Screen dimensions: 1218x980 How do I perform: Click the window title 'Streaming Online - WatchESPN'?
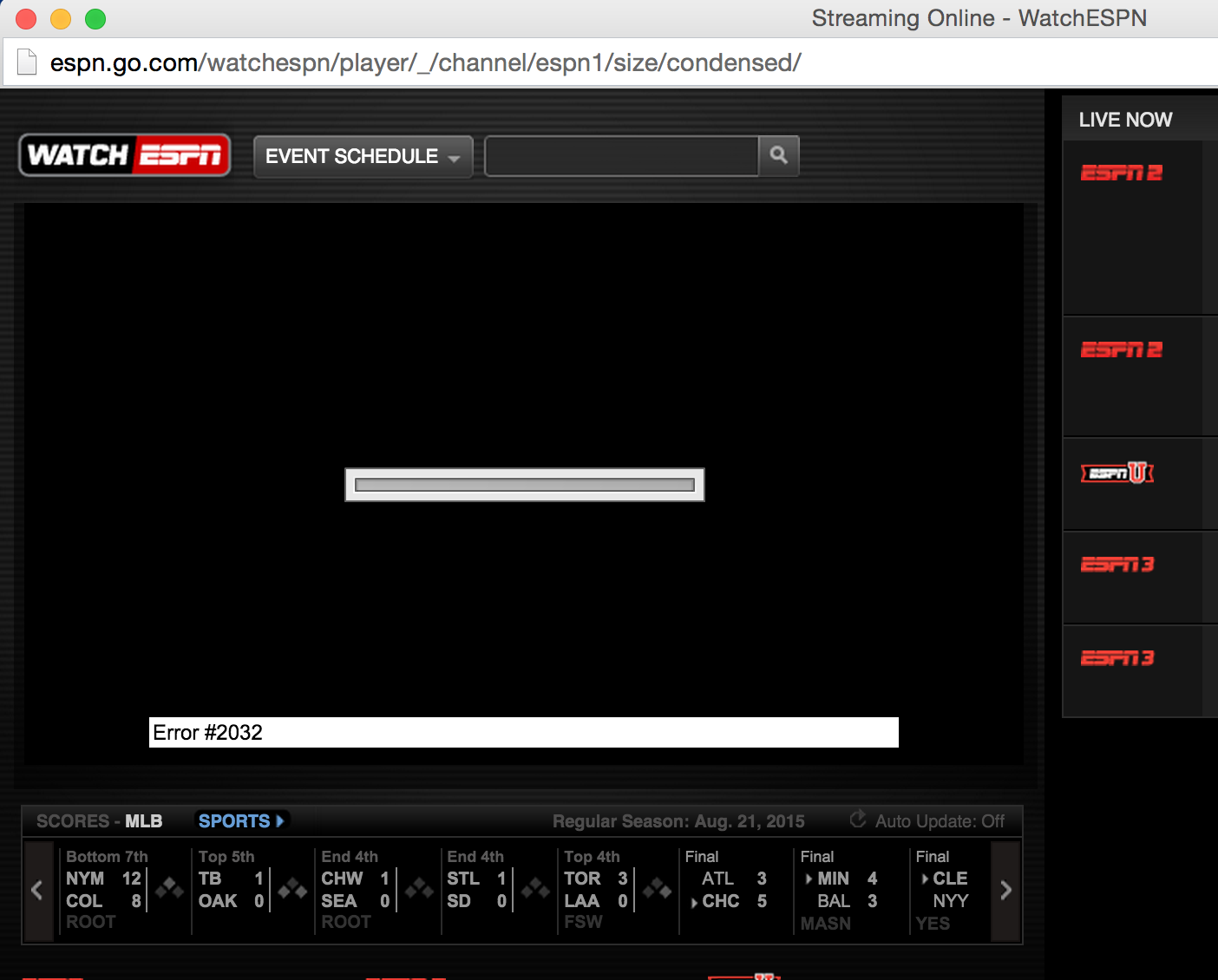point(979,18)
